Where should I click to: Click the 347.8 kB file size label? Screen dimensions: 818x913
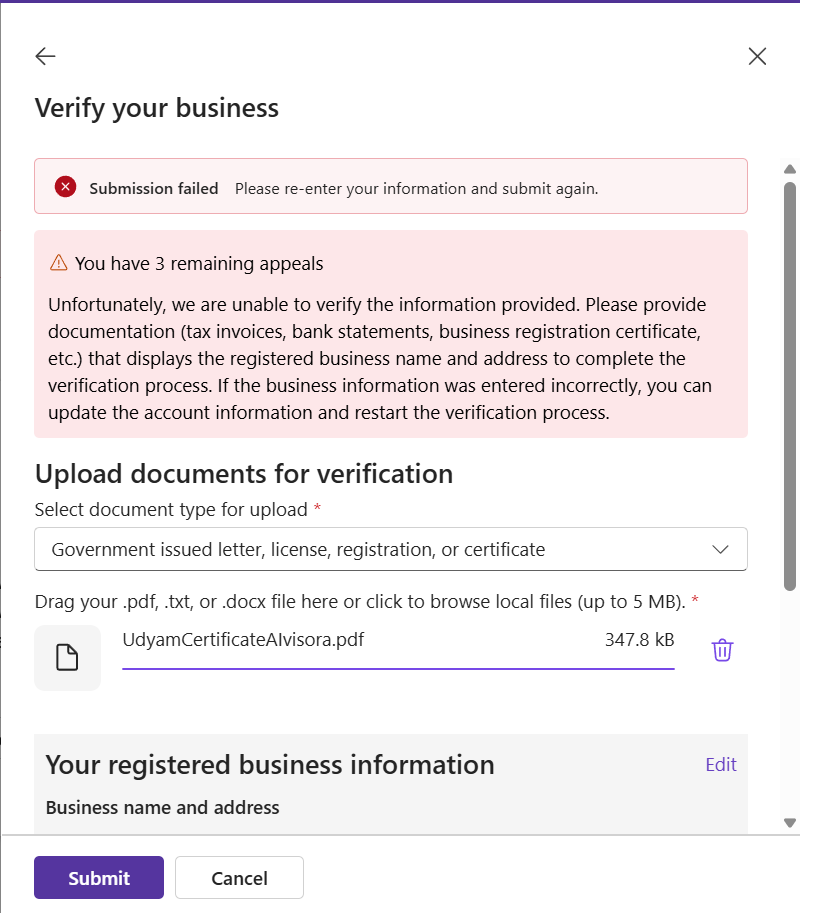[639, 639]
